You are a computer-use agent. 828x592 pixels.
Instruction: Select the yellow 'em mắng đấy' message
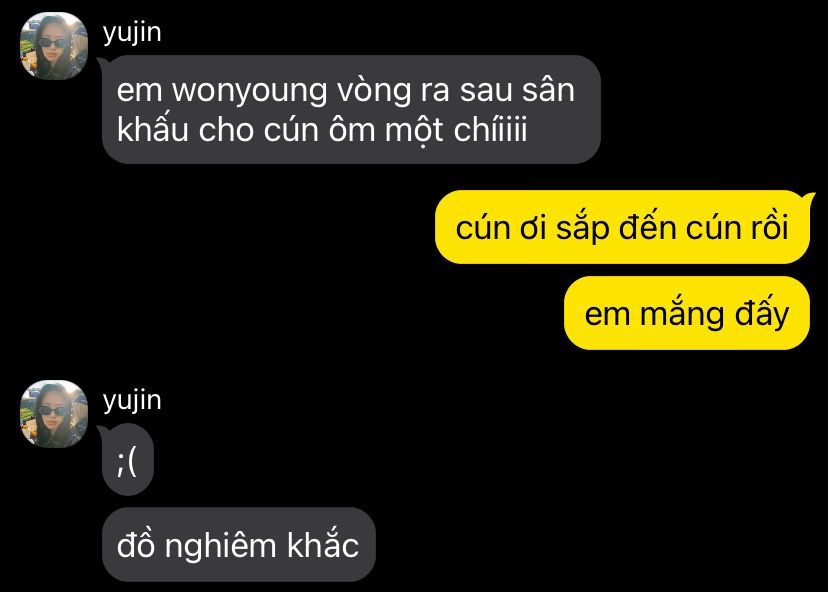click(686, 313)
